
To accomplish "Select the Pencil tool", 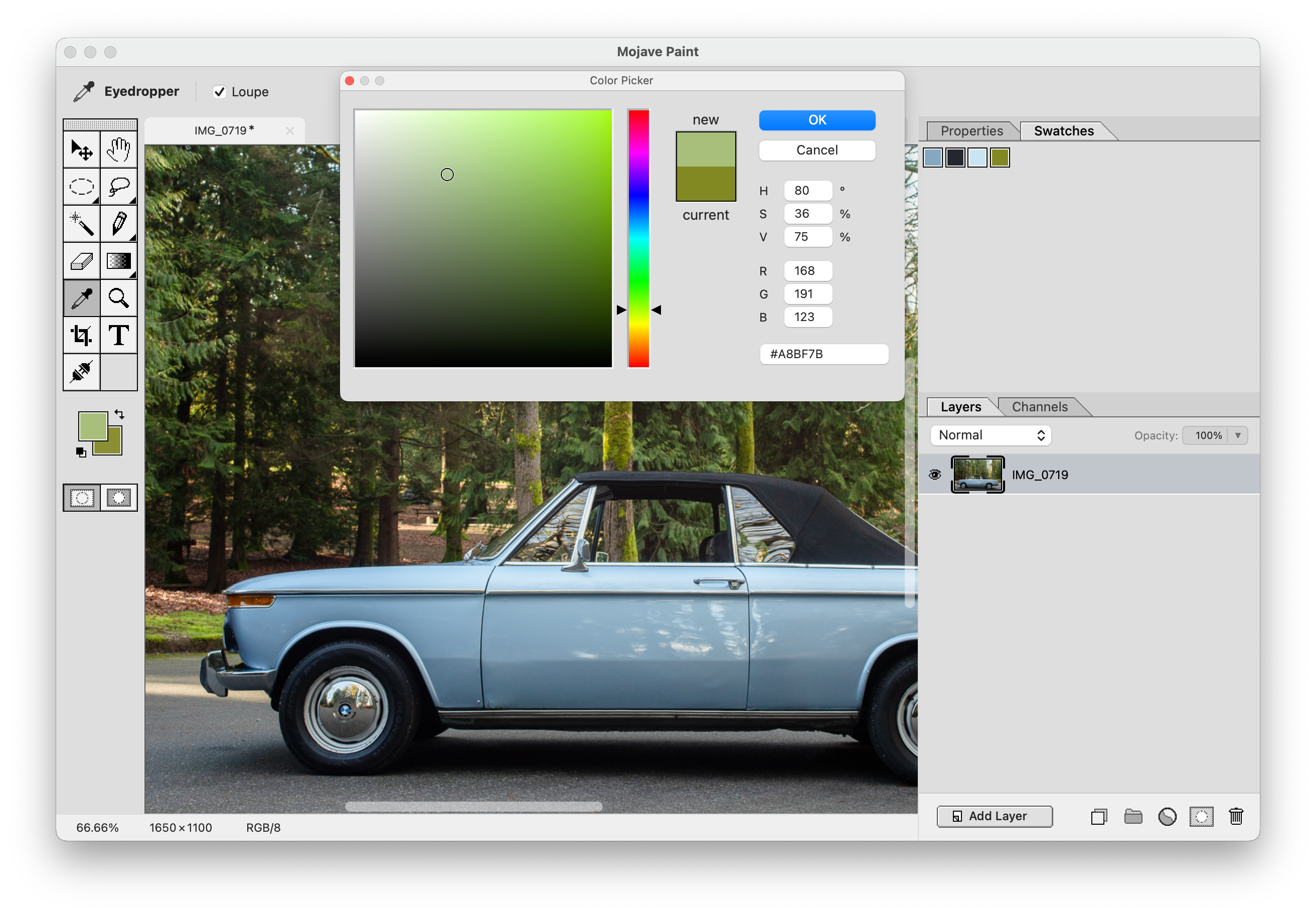I will pos(119,224).
